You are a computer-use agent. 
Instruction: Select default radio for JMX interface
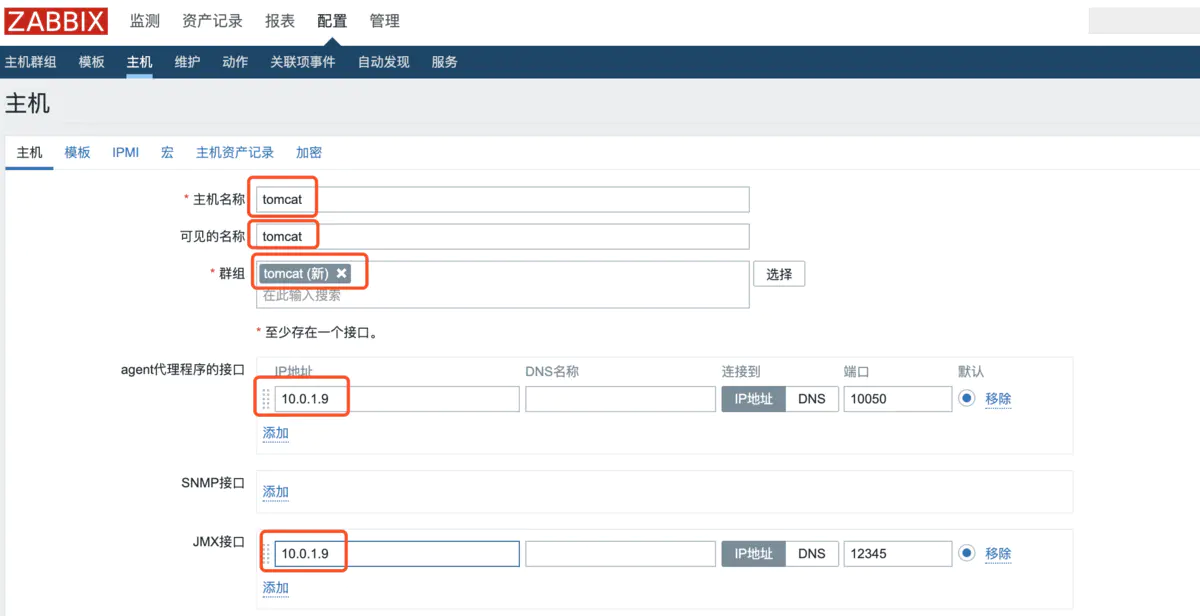(x=966, y=553)
